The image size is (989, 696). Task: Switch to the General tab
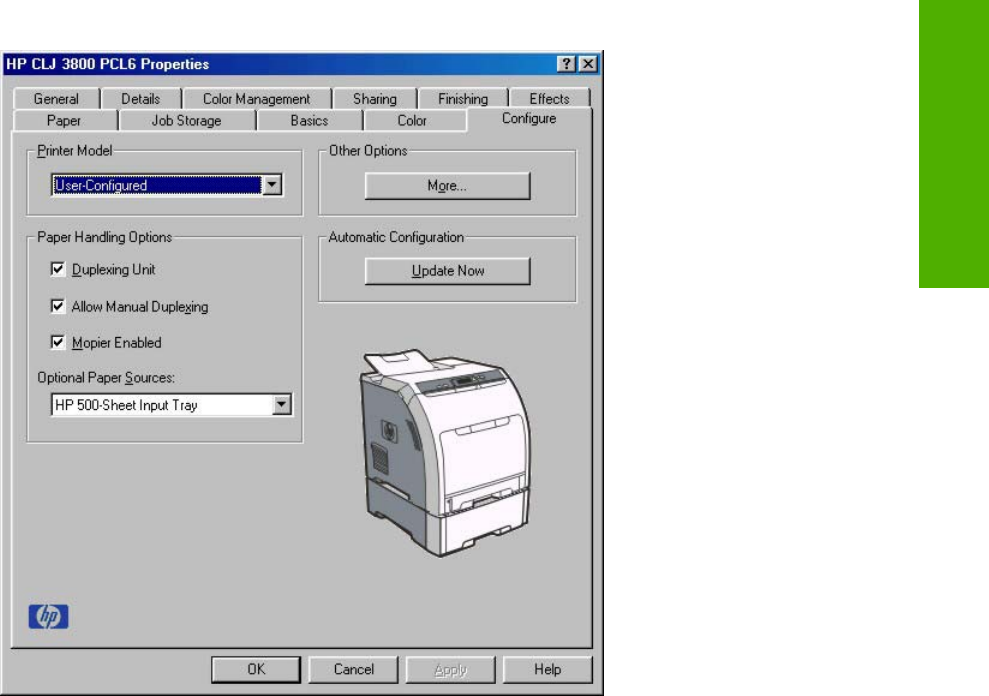coord(56,99)
